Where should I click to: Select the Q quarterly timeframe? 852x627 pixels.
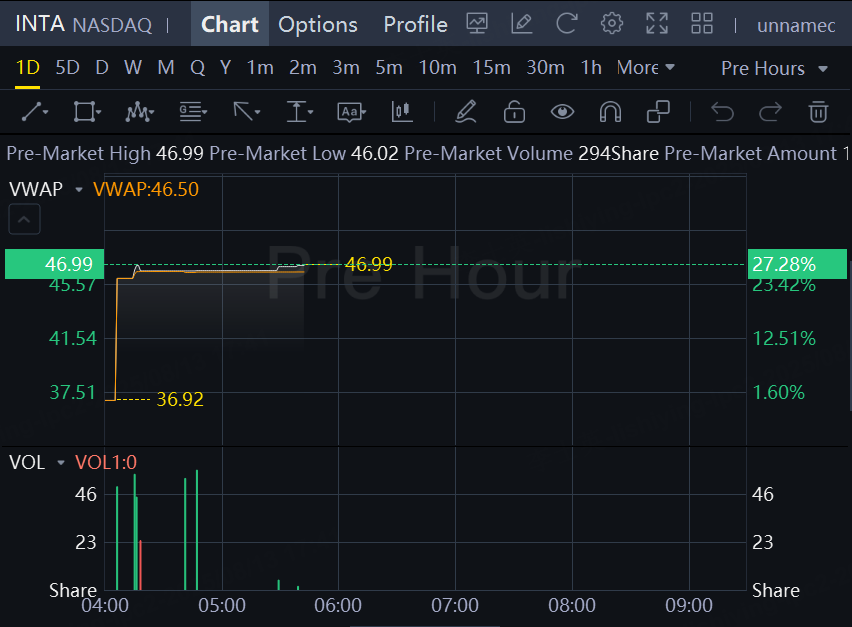pyautogui.click(x=198, y=68)
